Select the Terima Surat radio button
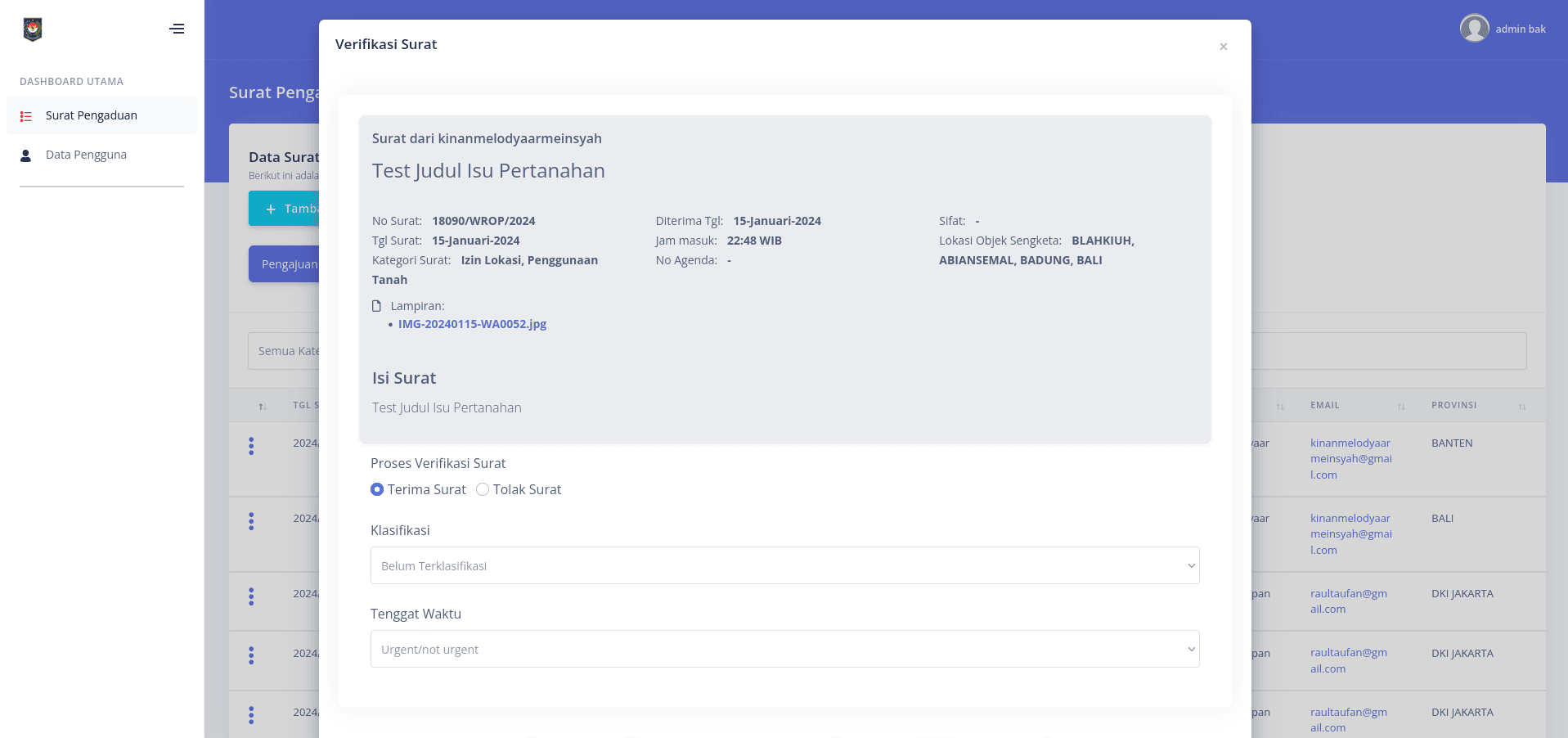This screenshot has height=738, width=1568. click(x=377, y=489)
